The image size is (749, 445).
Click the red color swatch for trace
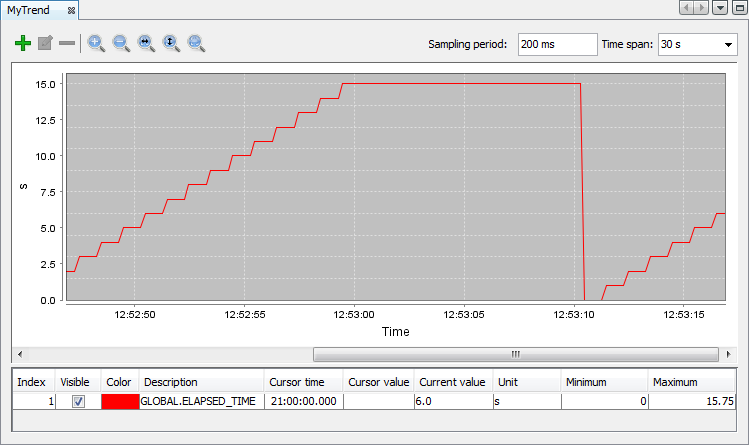(x=120, y=402)
